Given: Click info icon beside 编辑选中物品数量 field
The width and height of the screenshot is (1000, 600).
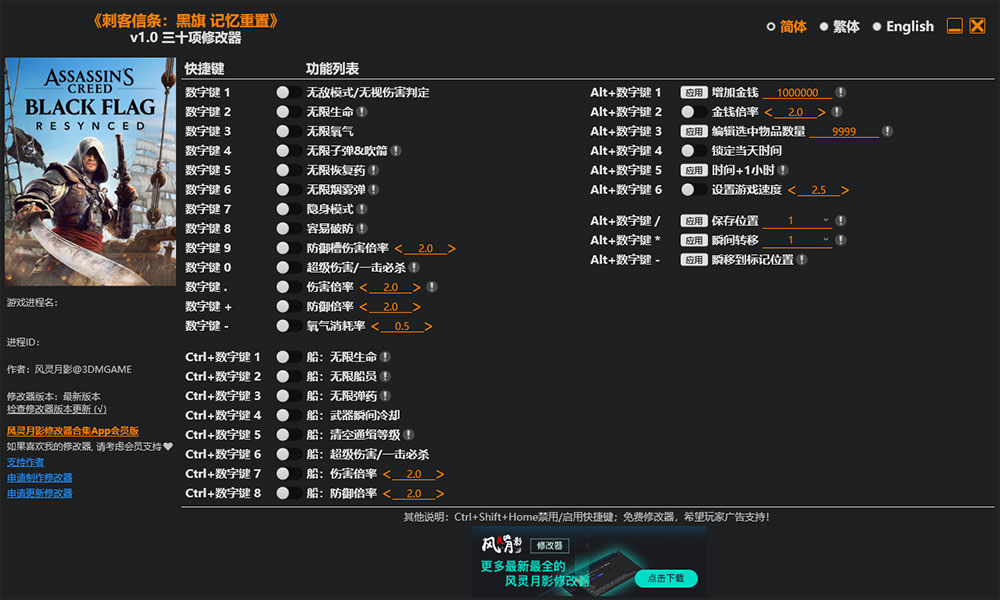Looking at the screenshot, I should [887, 131].
